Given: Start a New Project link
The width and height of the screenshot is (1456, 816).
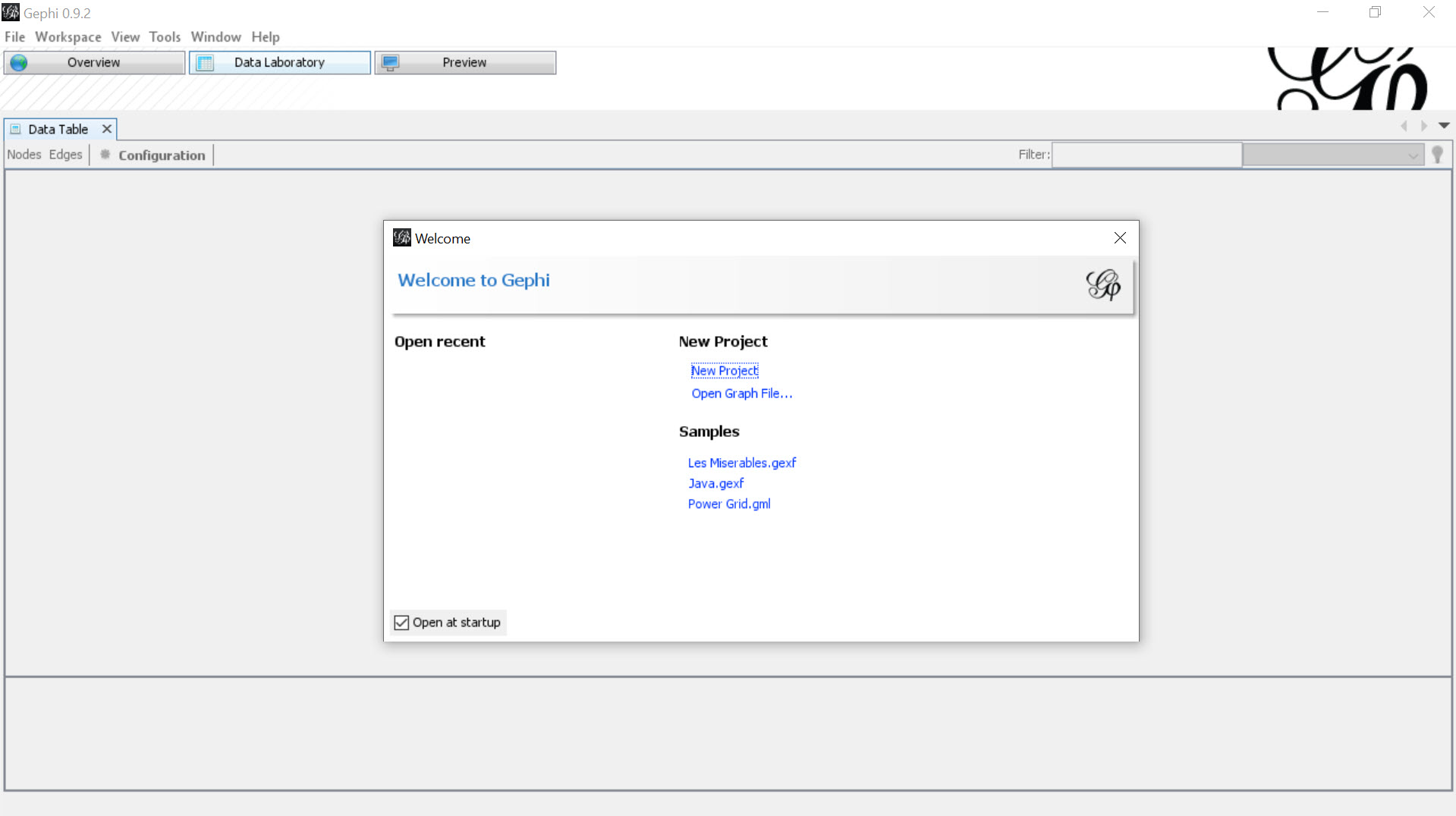Looking at the screenshot, I should [725, 371].
